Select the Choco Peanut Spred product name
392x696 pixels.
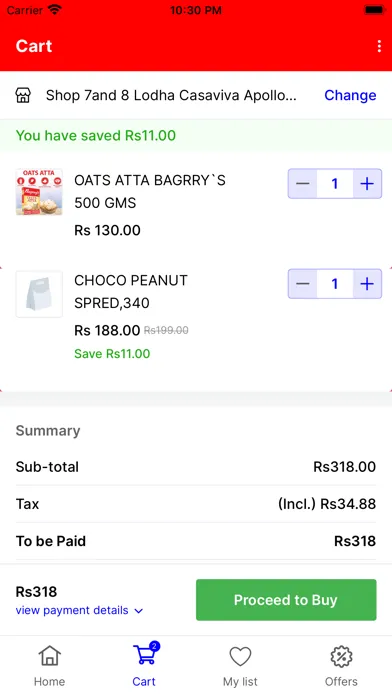point(131,292)
